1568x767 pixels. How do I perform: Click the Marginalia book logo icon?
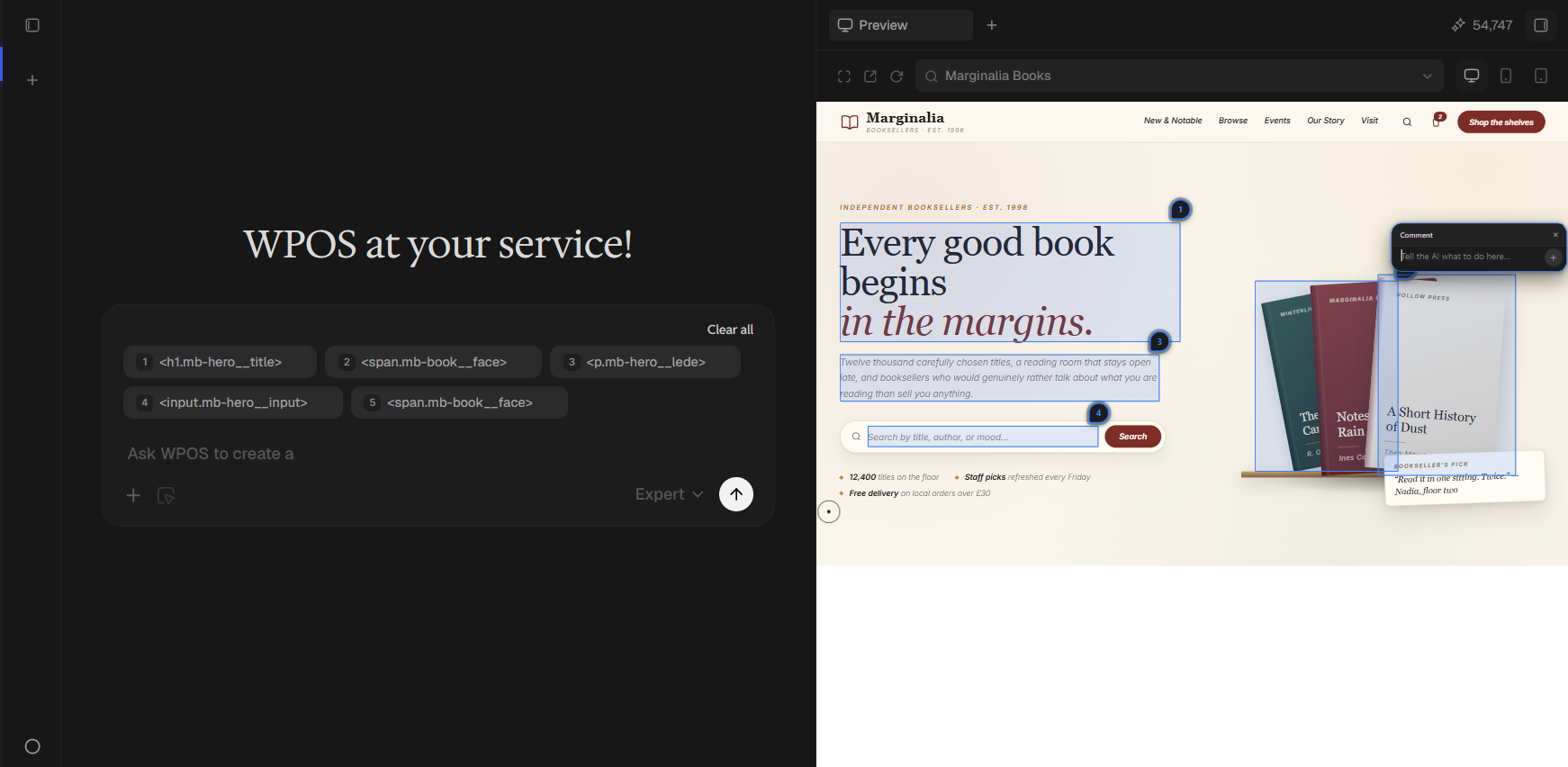[850, 122]
